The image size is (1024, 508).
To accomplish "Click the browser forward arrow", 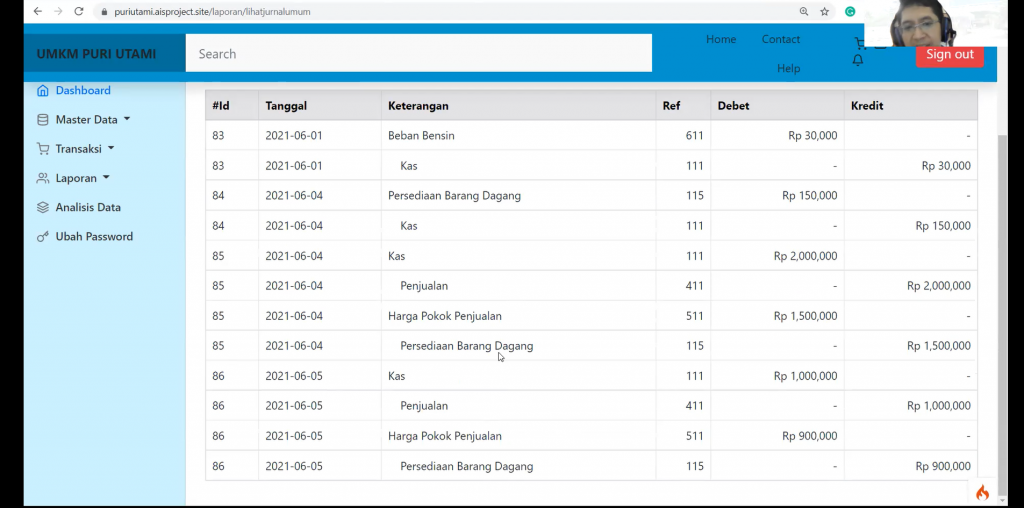I will coord(58,11).
